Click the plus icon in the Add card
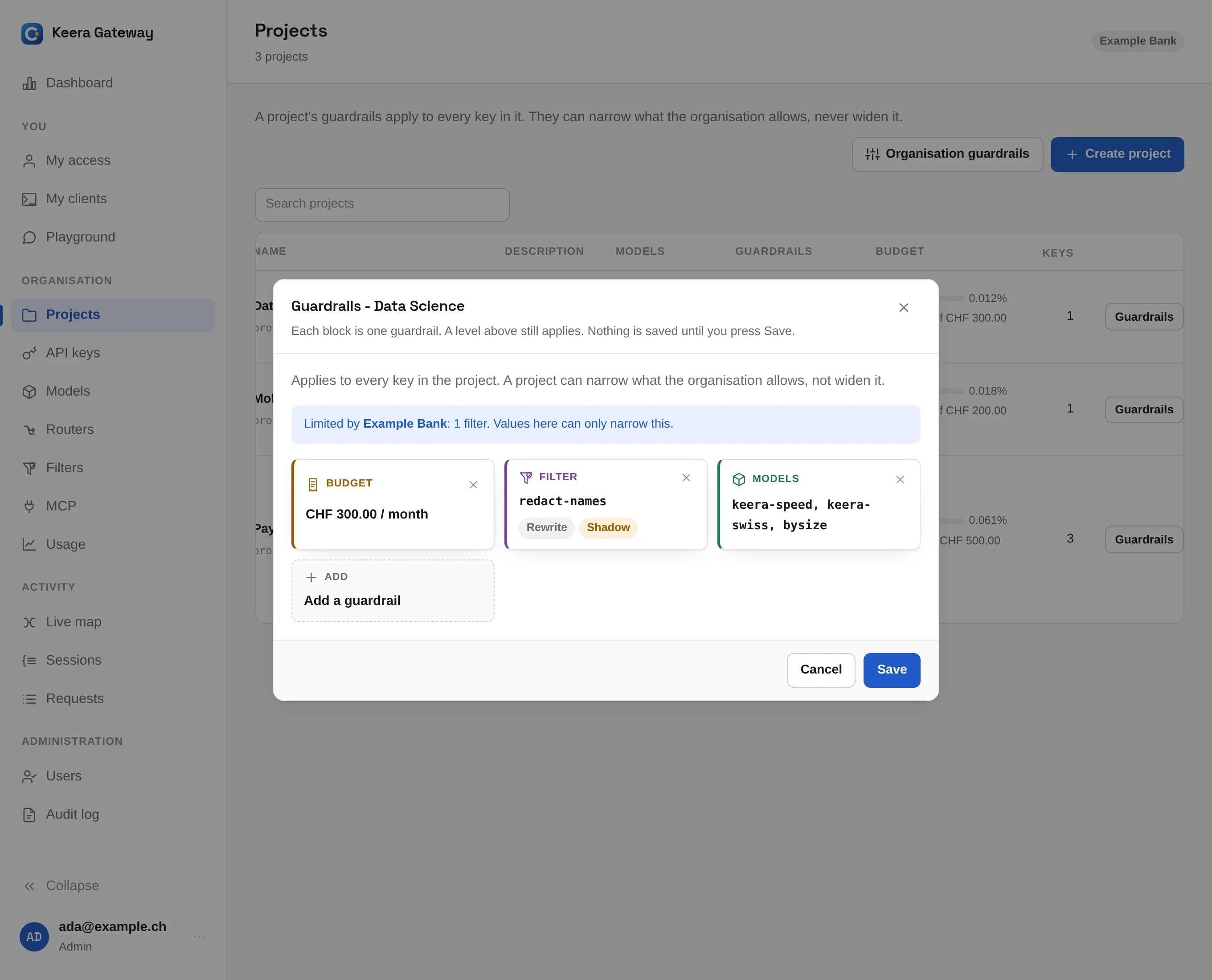Viewport: 1212px width, 980px height. [x=311, y=577]
